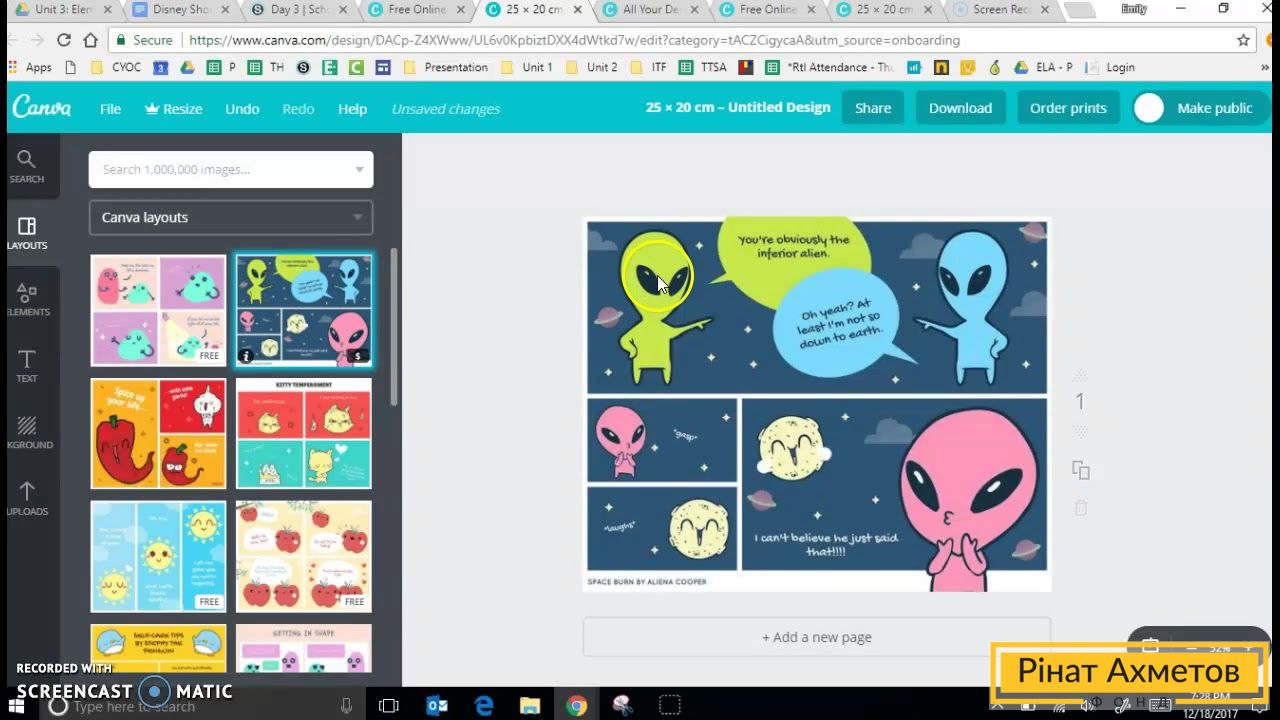
Task: Click the Cortana microphone icon
Action: 346,706
